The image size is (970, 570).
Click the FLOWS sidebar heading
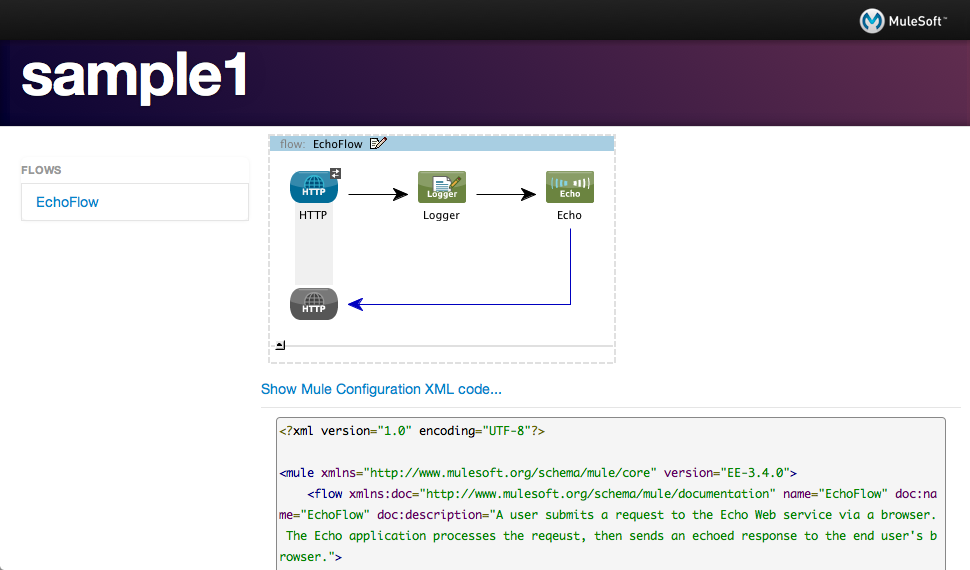[x=41, y=170]
